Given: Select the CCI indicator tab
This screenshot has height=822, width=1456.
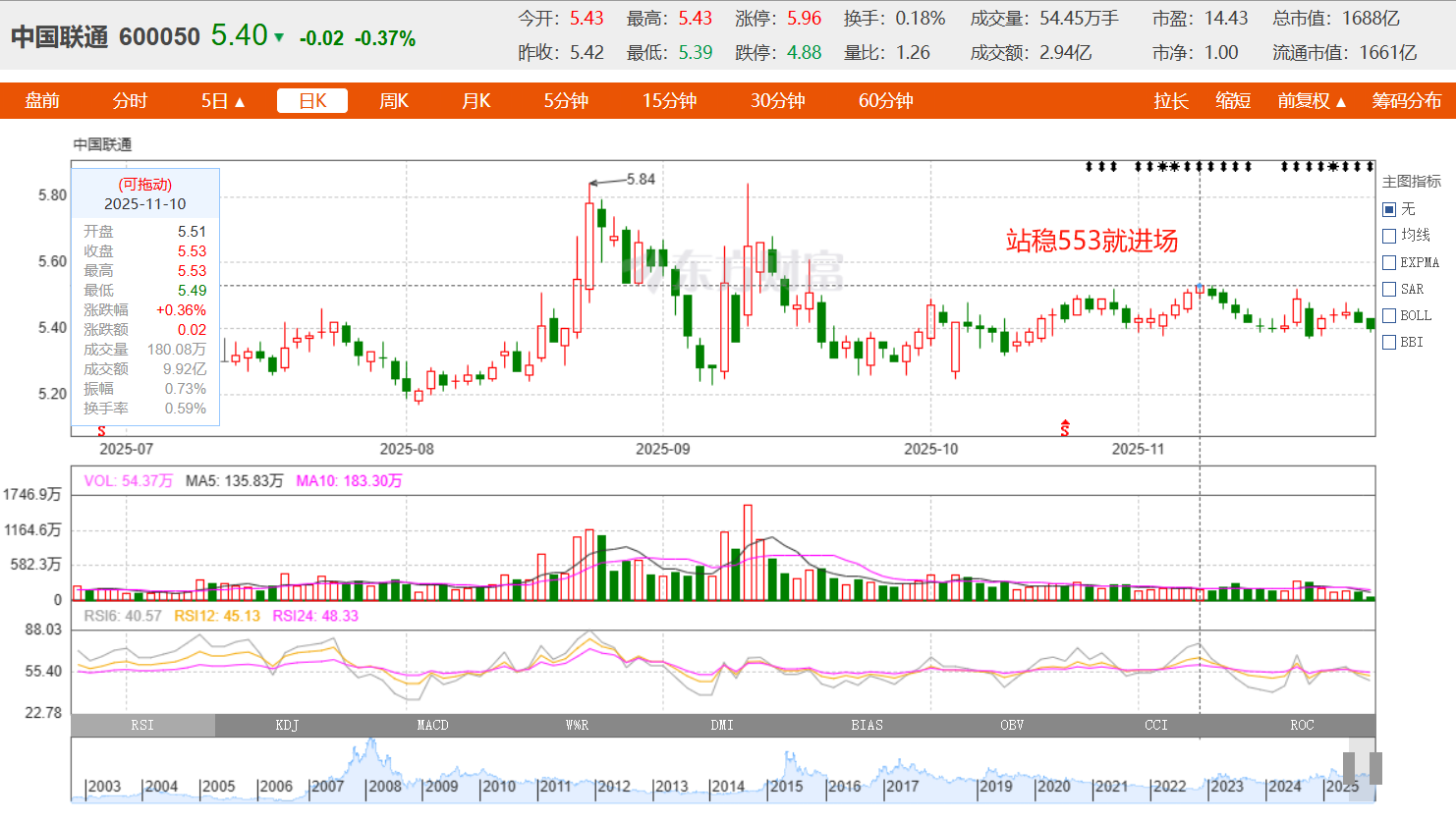Looking at the screenshot, I should click(x=1156, y=725).
